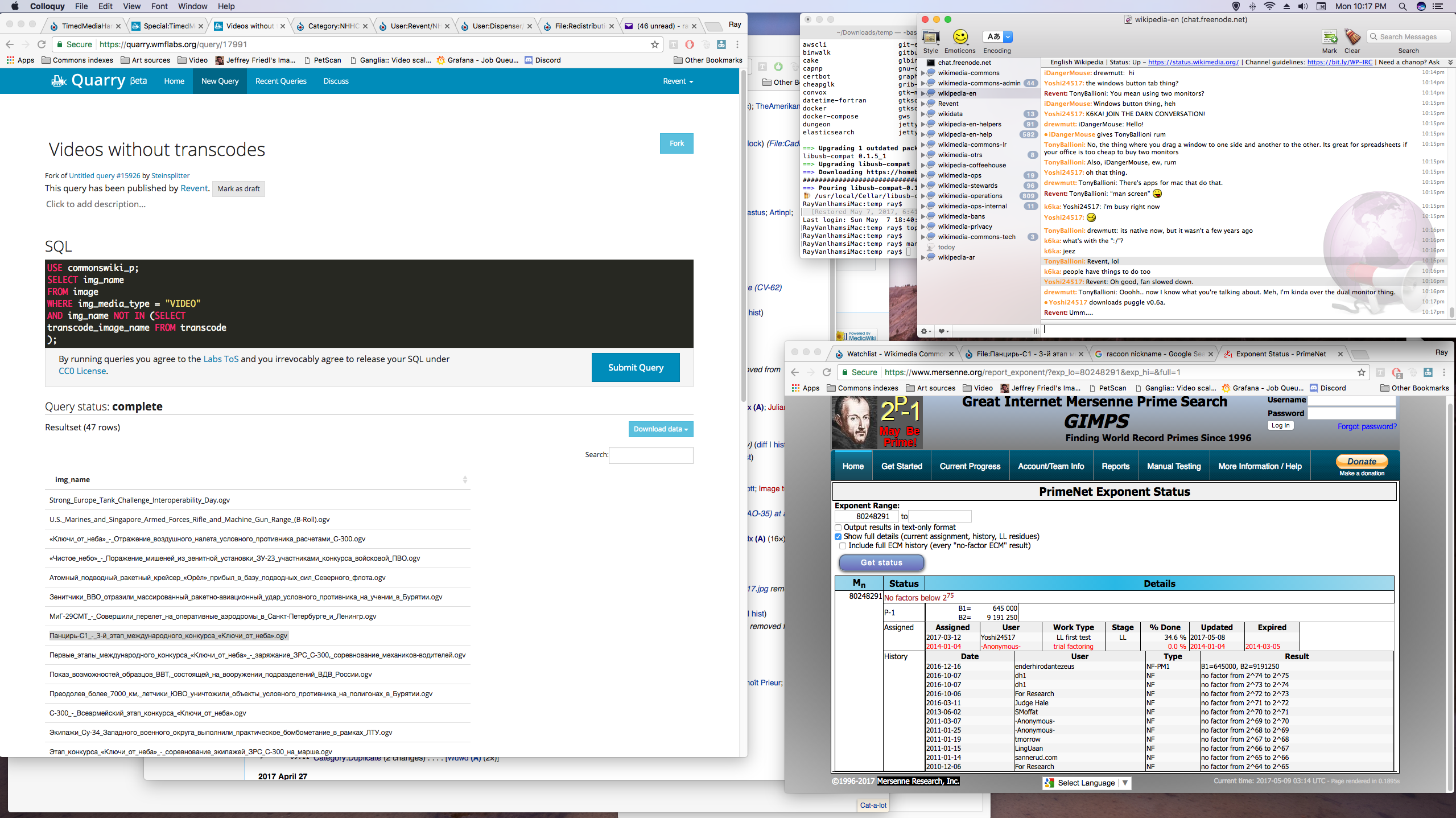The height and width of the screenshot is (818, 1456).
Task: Focus the Resultset Search input field
Action: (x=651, y=455)
